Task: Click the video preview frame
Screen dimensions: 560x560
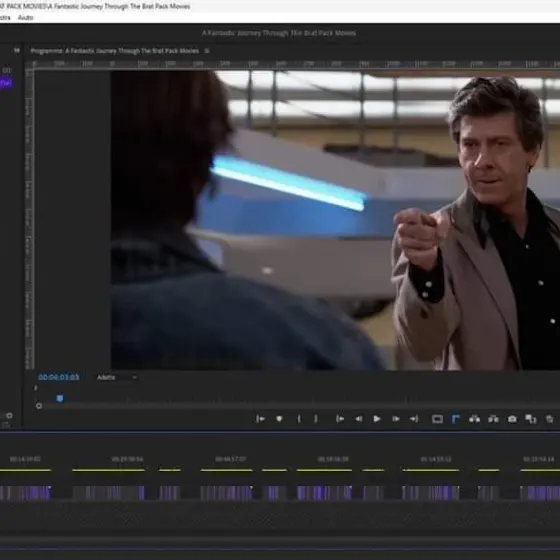Action: point(335,220)
